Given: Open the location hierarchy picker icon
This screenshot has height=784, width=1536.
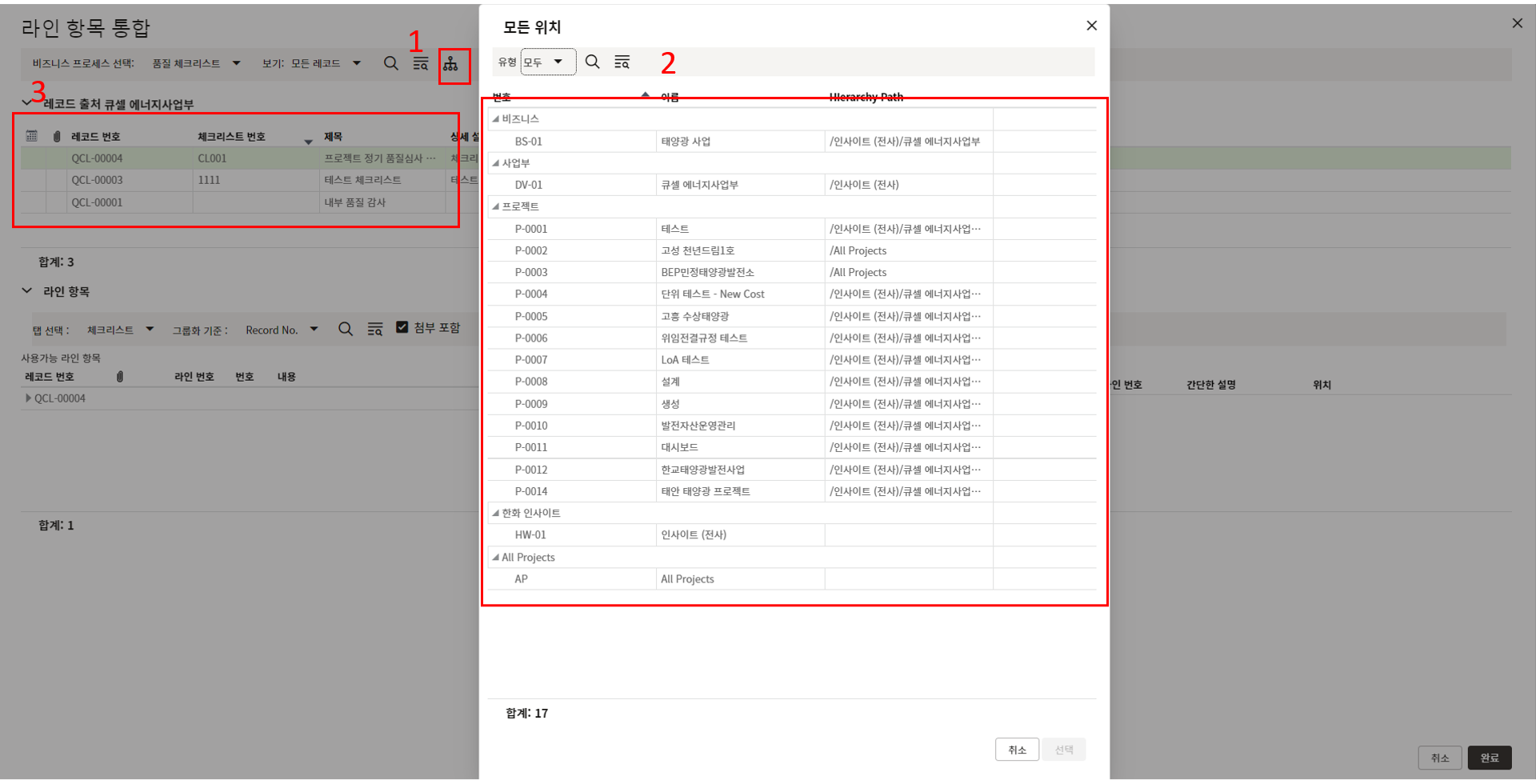Looking at the screenshot, I should (451, 64).
